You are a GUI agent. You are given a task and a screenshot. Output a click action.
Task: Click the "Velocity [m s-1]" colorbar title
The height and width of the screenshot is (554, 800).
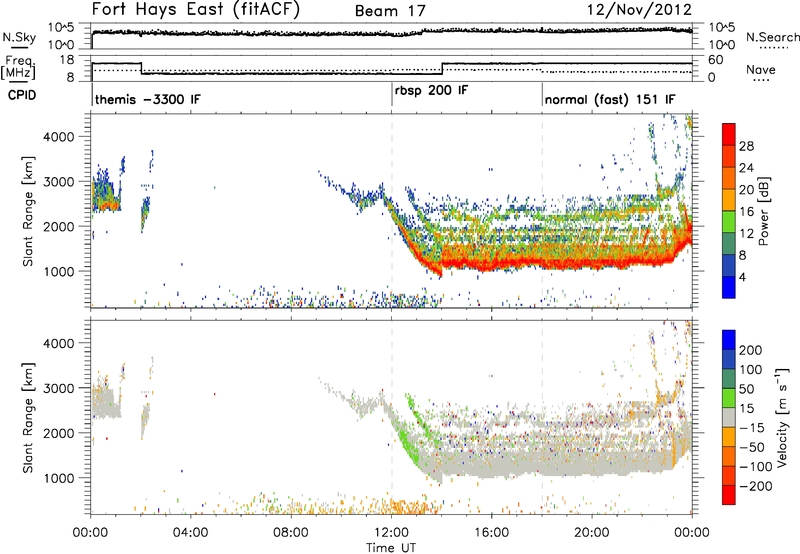[x=782, y=417]
